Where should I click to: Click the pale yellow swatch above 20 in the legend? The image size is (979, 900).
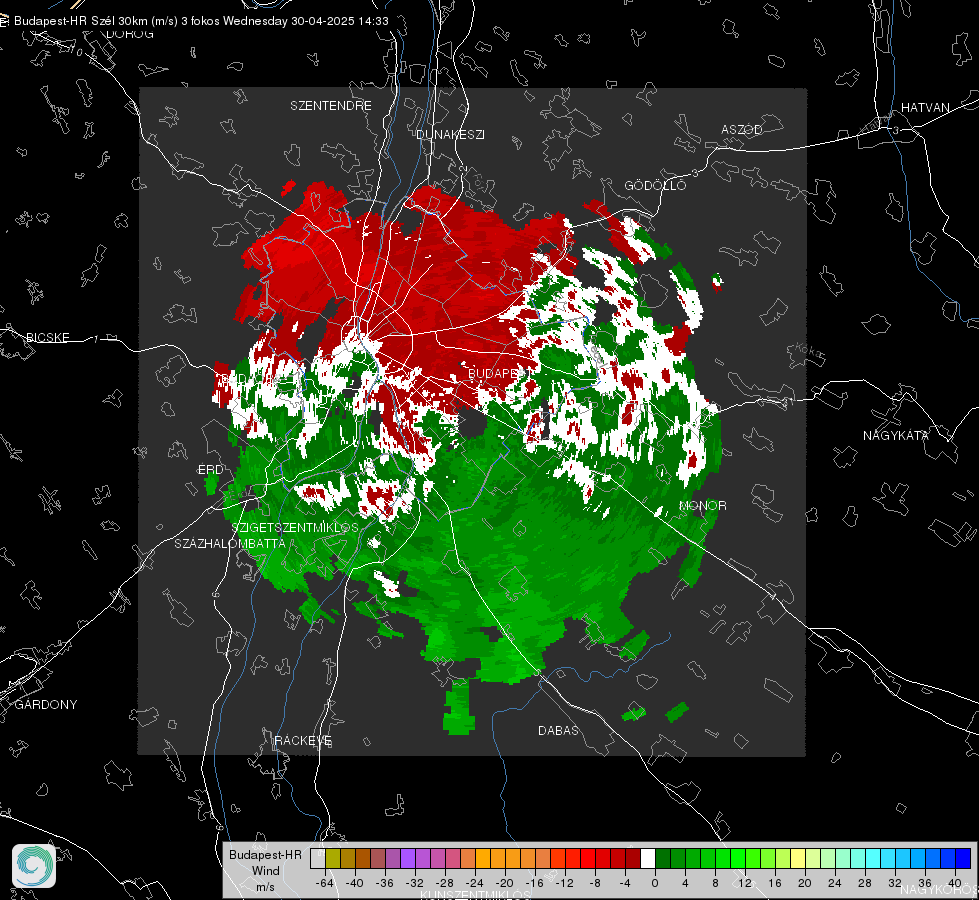798,858
